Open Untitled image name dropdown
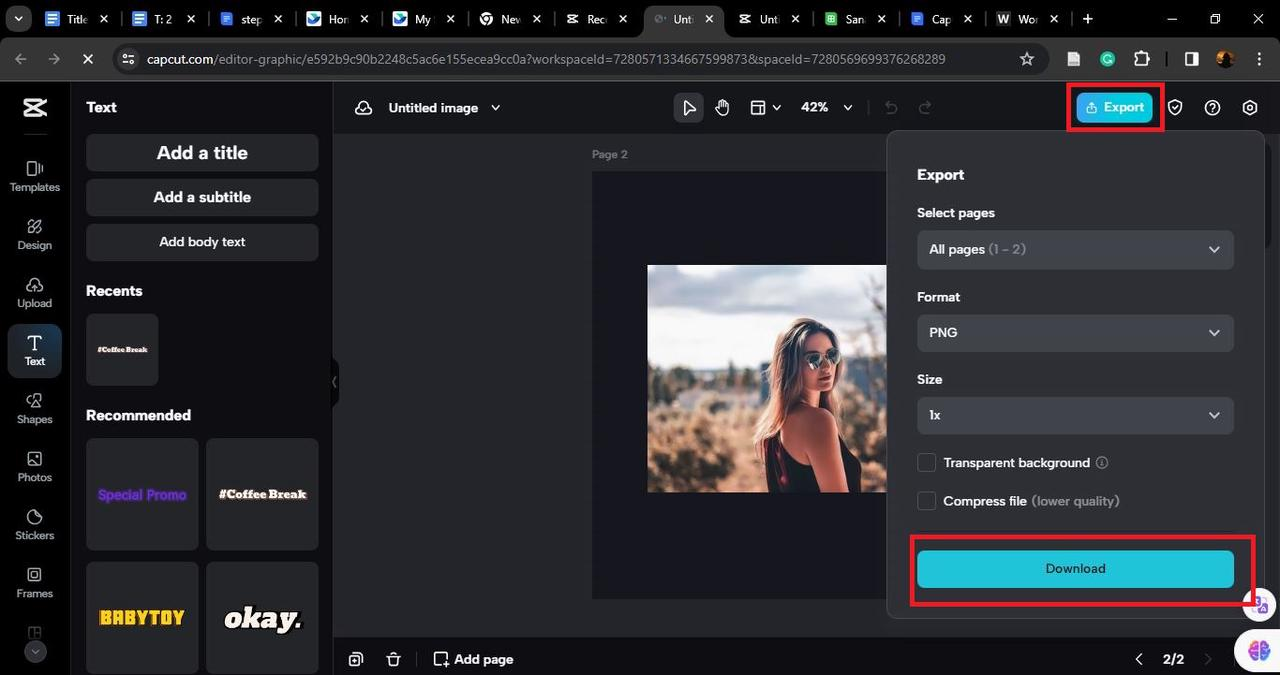 coord(444,108)
